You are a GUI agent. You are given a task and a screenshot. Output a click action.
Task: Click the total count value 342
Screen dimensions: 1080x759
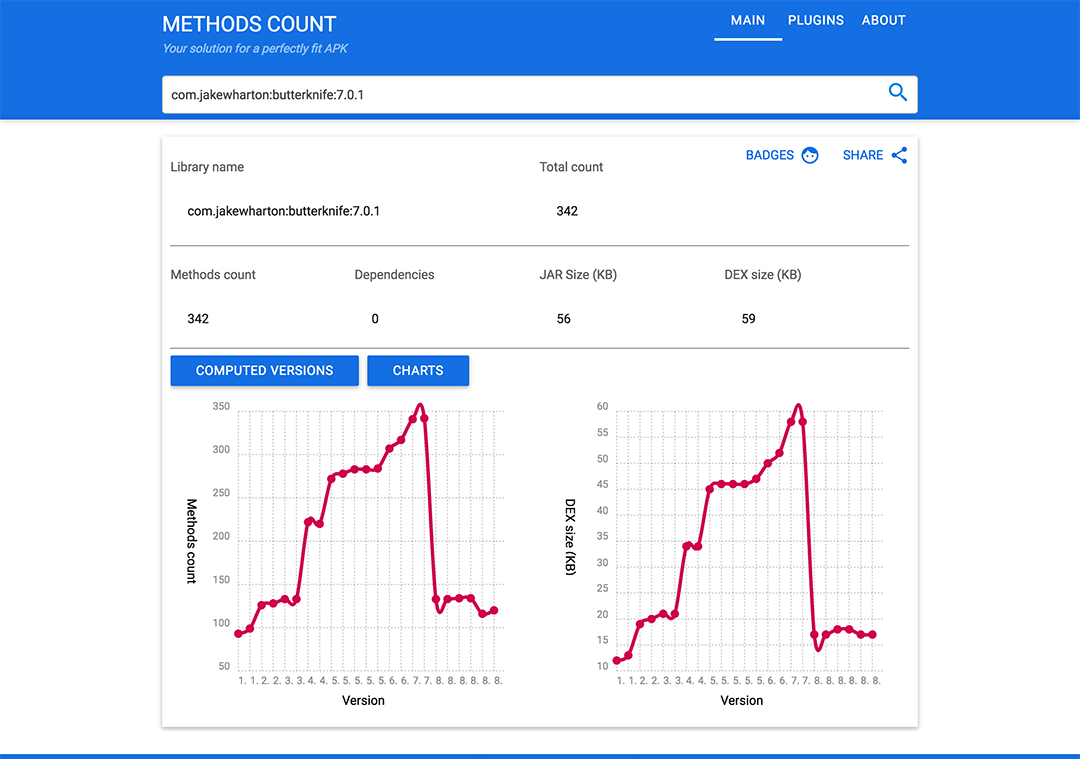coord(567,211)
